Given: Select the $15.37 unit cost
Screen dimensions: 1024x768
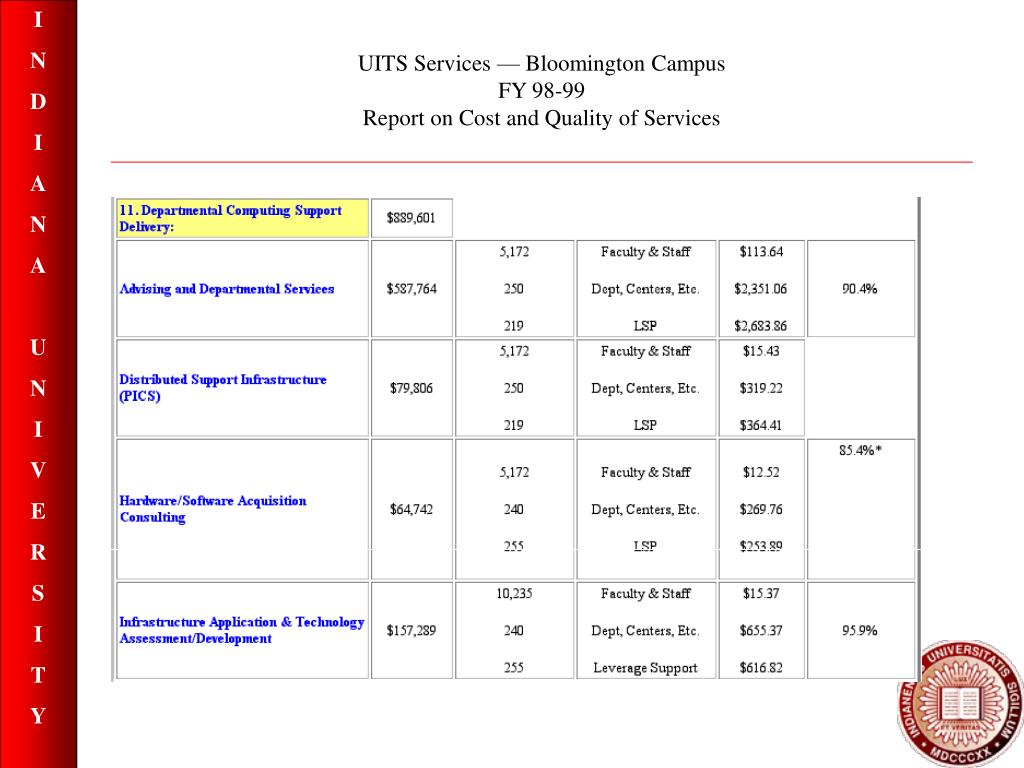Looking at the screenshot, I should pos(761,594).
